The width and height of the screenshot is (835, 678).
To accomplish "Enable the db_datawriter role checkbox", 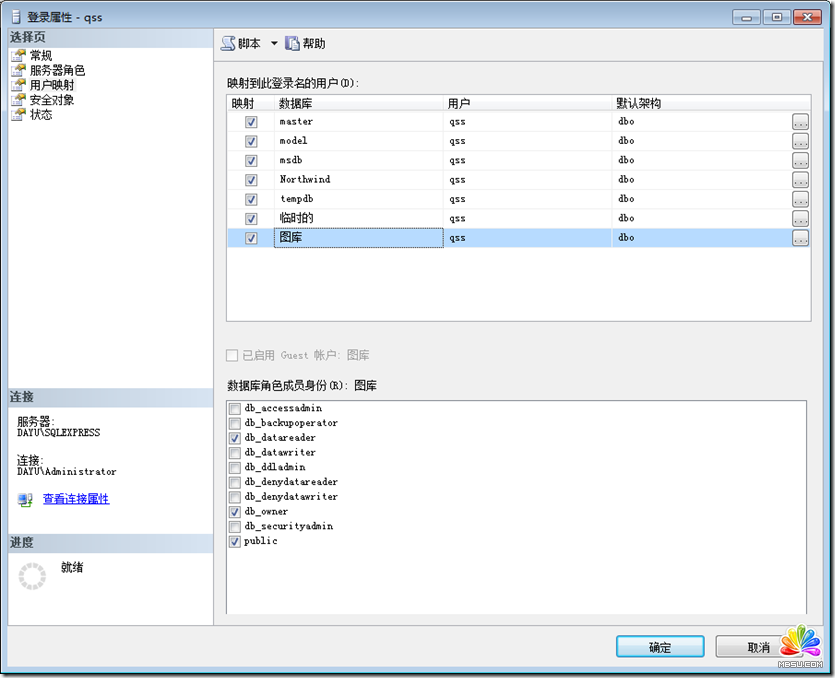I will [235, 453].
